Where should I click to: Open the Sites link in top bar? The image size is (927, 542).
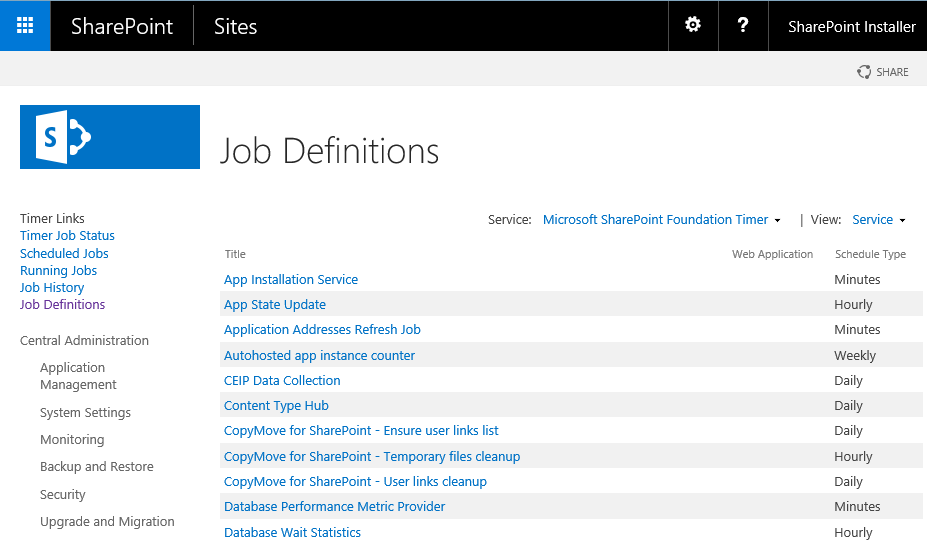tap(235, 27)
